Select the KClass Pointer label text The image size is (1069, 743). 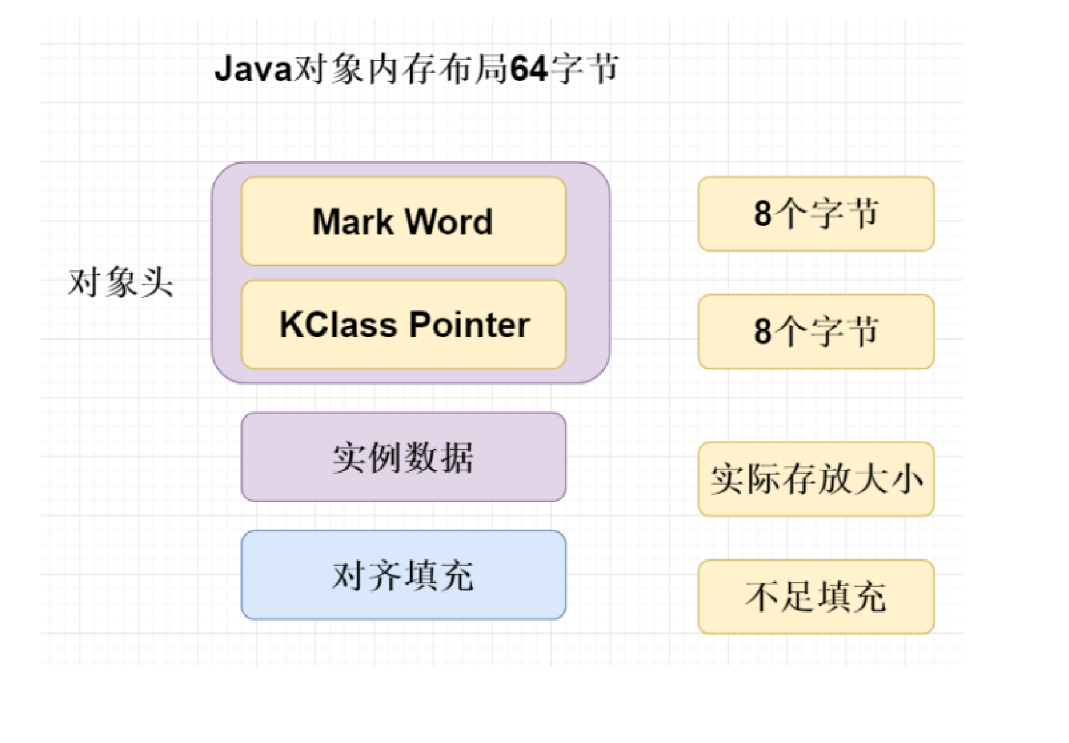pyautogui.click(x=402, y=325)
